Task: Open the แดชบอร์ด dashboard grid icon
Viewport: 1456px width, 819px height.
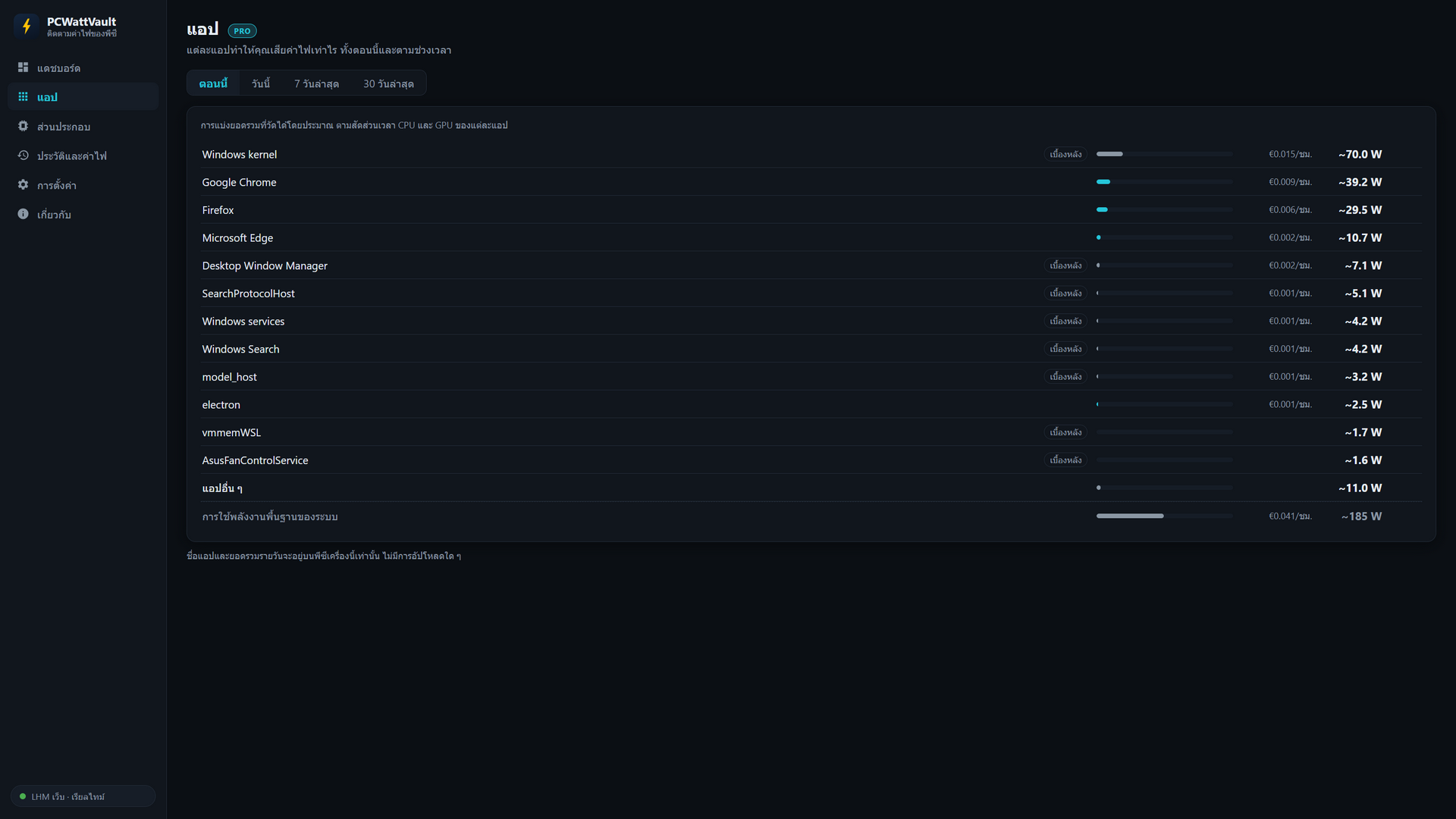Action: (x=23, y=67)
